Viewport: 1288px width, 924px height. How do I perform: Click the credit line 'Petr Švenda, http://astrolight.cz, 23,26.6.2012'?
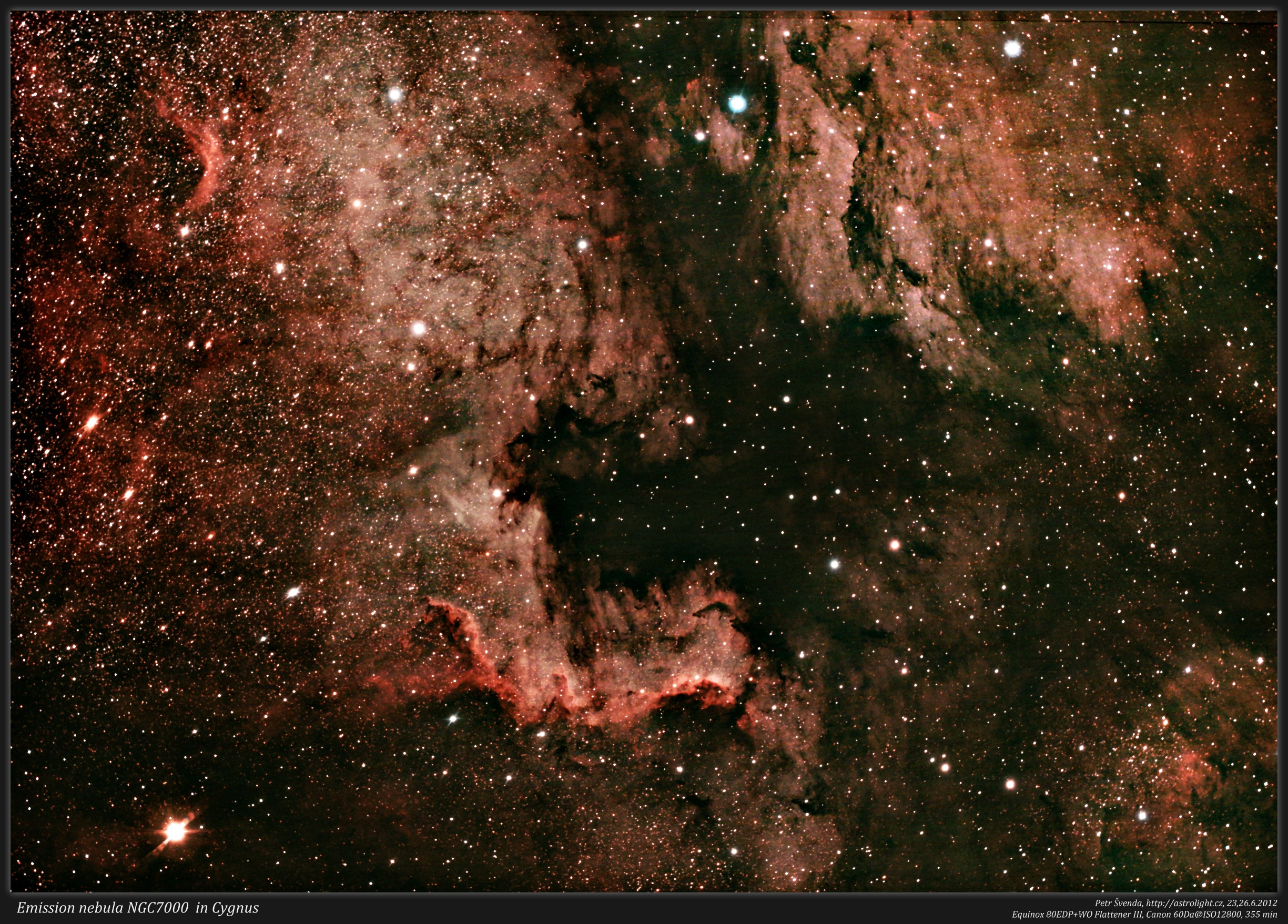pos(1186,903)
